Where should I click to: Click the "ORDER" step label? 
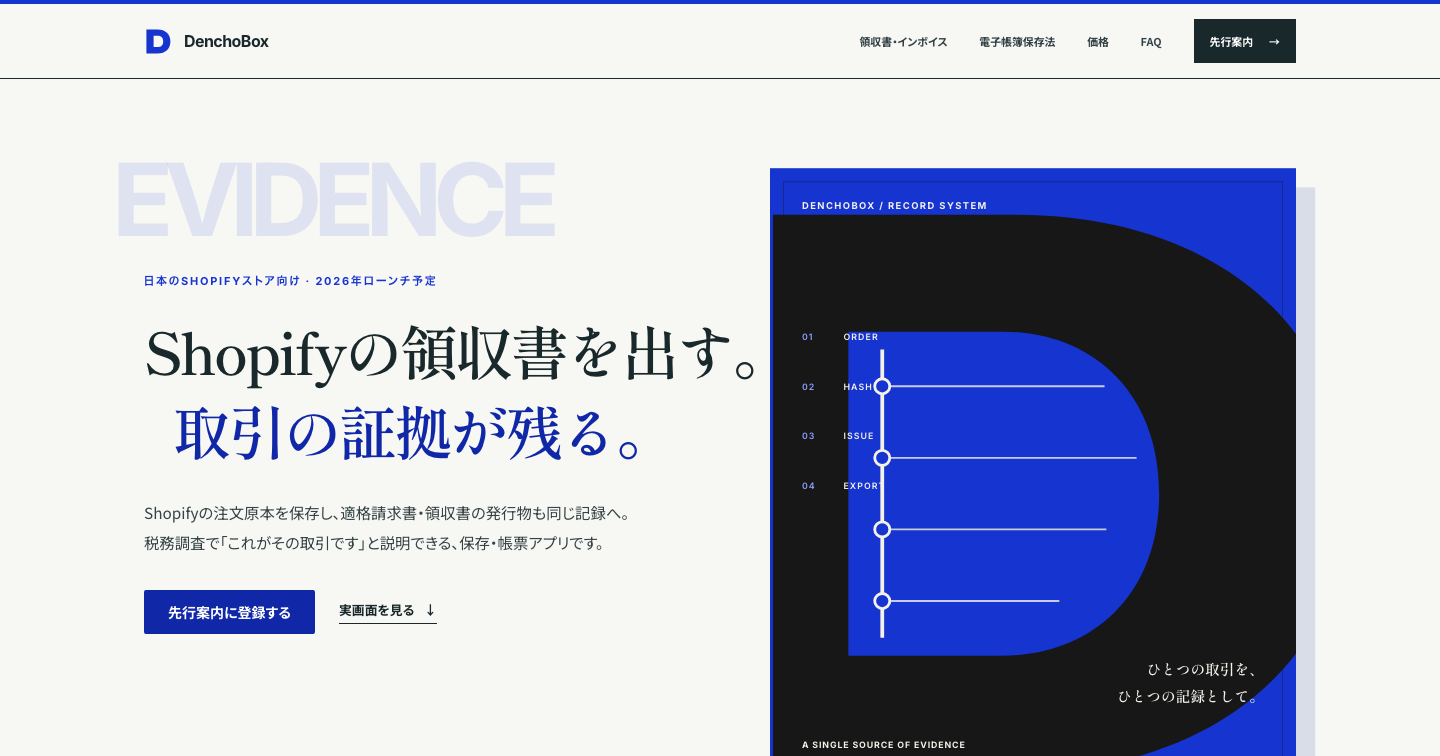point(861,337)
